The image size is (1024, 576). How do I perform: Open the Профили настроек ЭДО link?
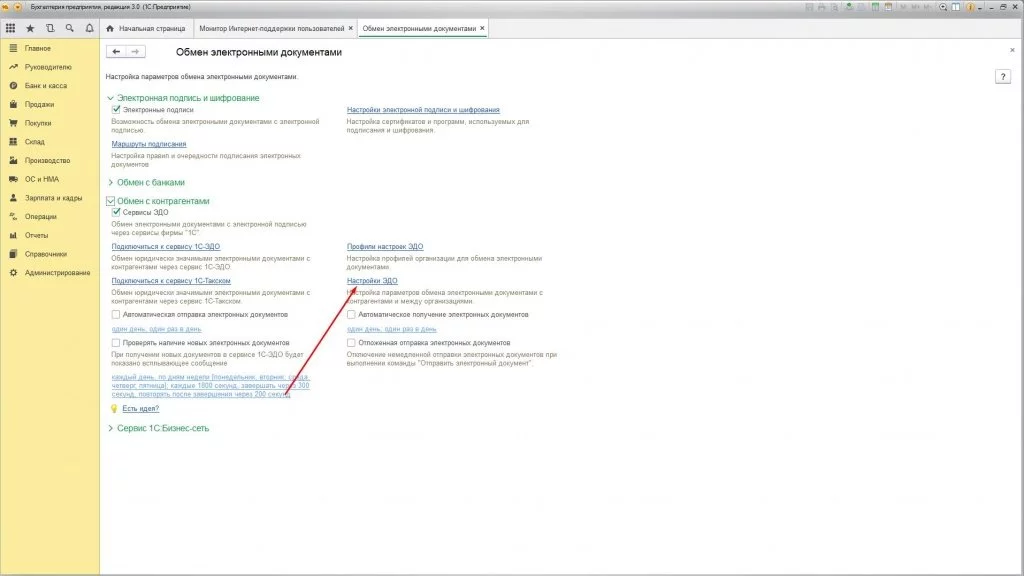pos(385,246)
